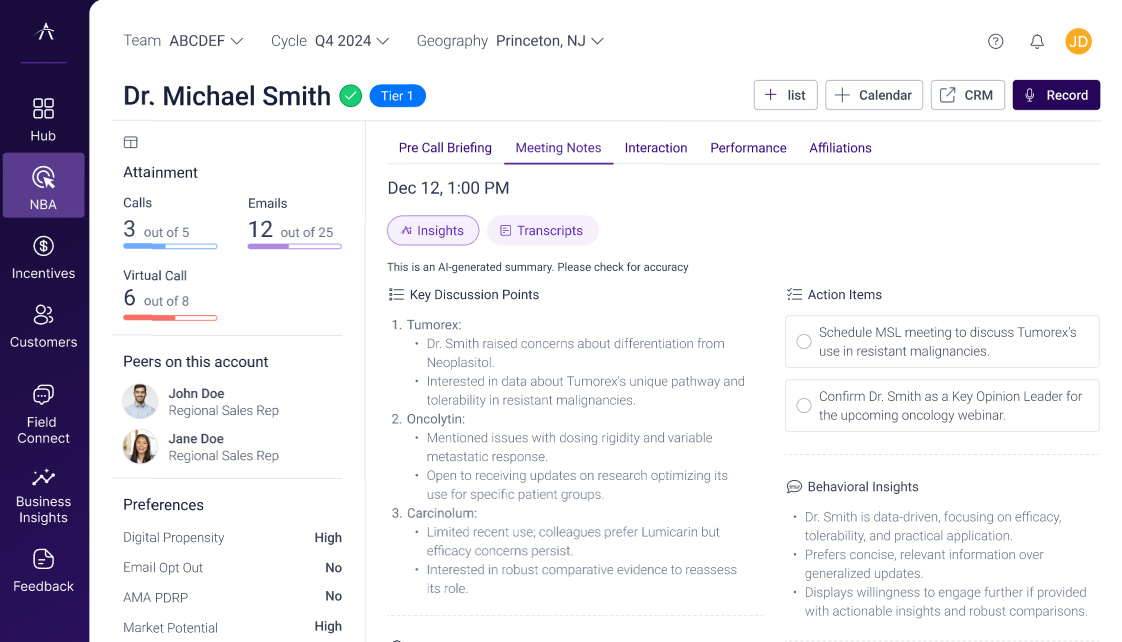1122x642 pixels.
Task: Check off Confirm Key Opinion Leader item
Action: (804, 406)
